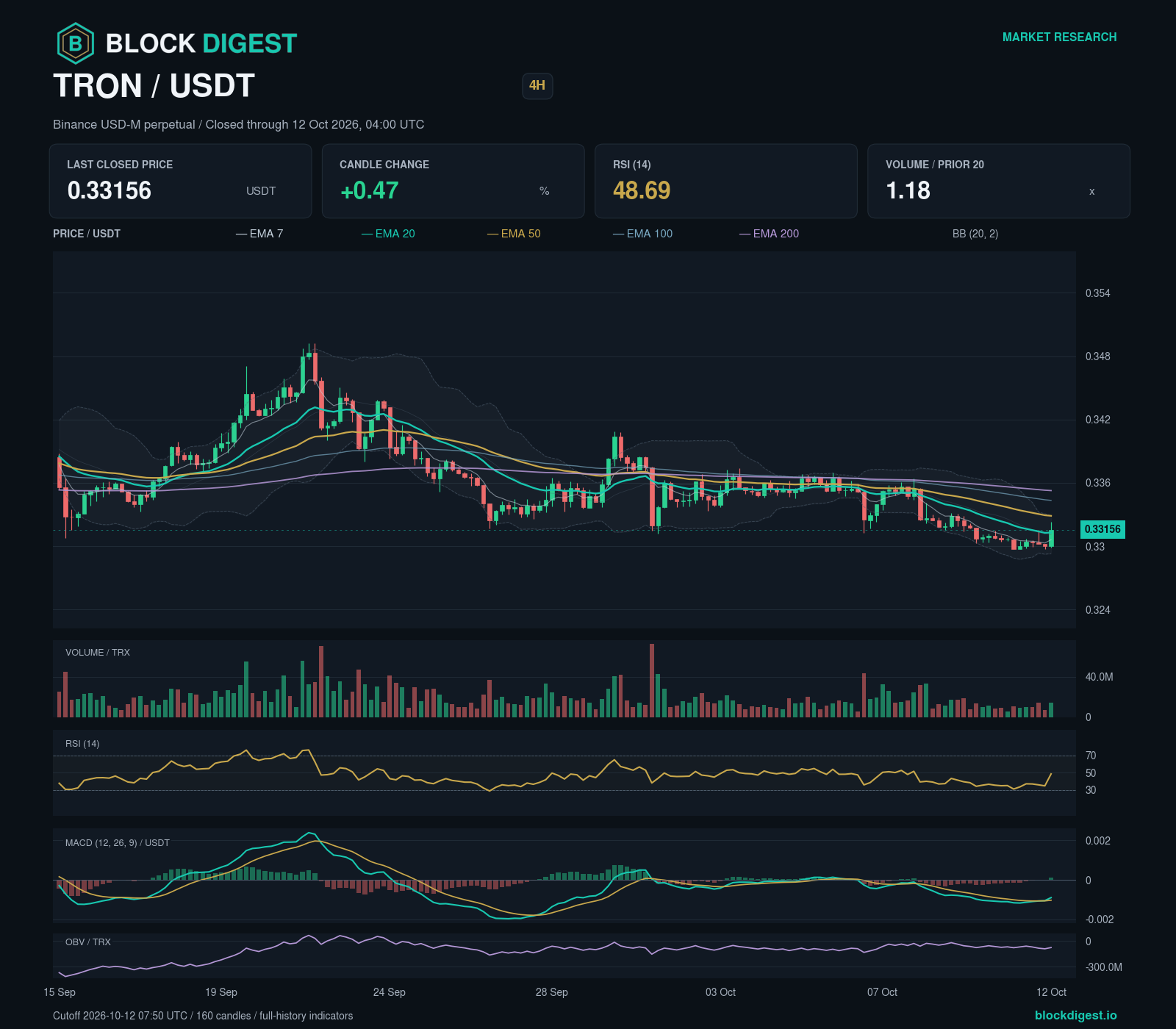Click the 0.354 price axis label

1098,293
